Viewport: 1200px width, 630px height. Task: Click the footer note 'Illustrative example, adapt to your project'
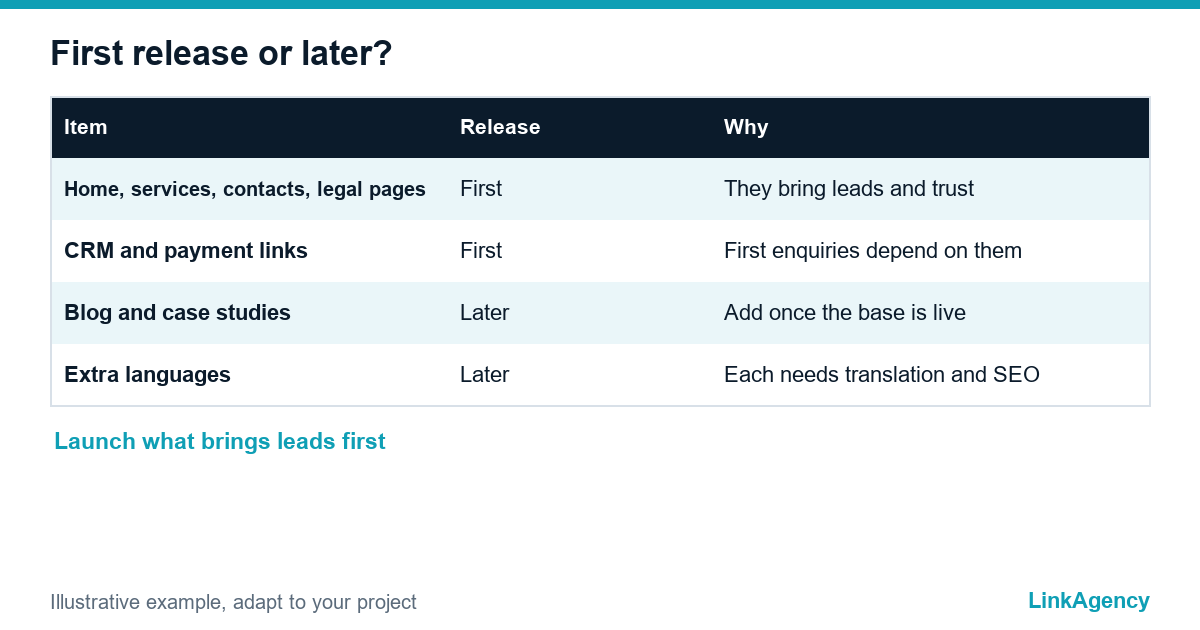[x=234, y=602]
